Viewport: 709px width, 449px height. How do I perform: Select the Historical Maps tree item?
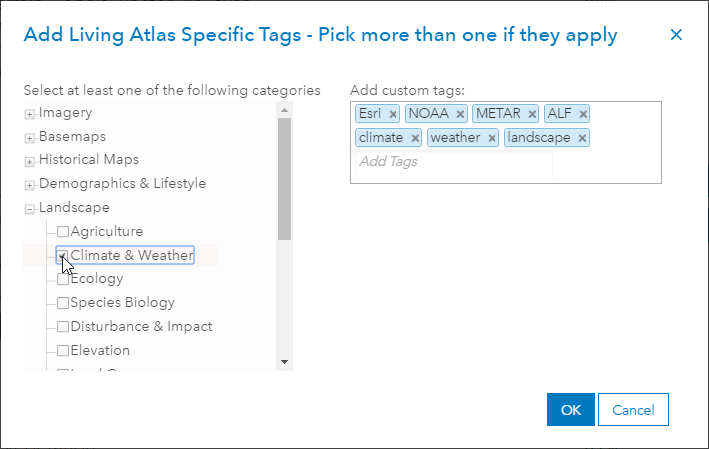click(89, 160)
